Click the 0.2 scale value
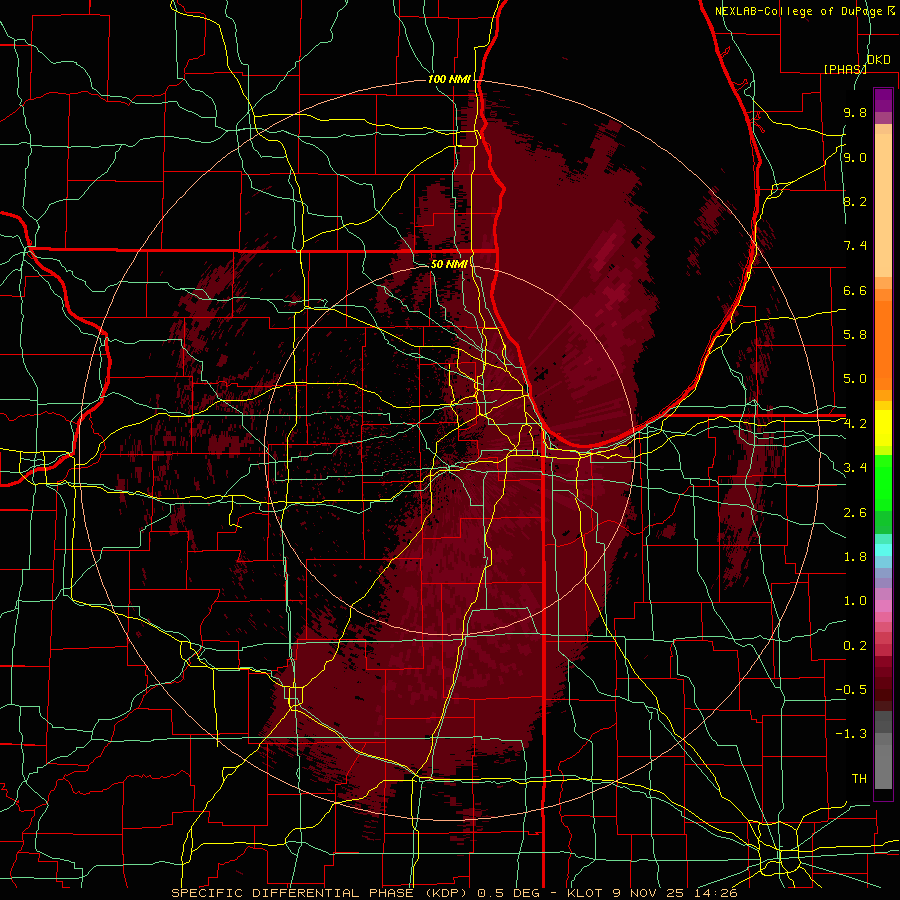Screen dimensions: 900x900 [855, 646]
